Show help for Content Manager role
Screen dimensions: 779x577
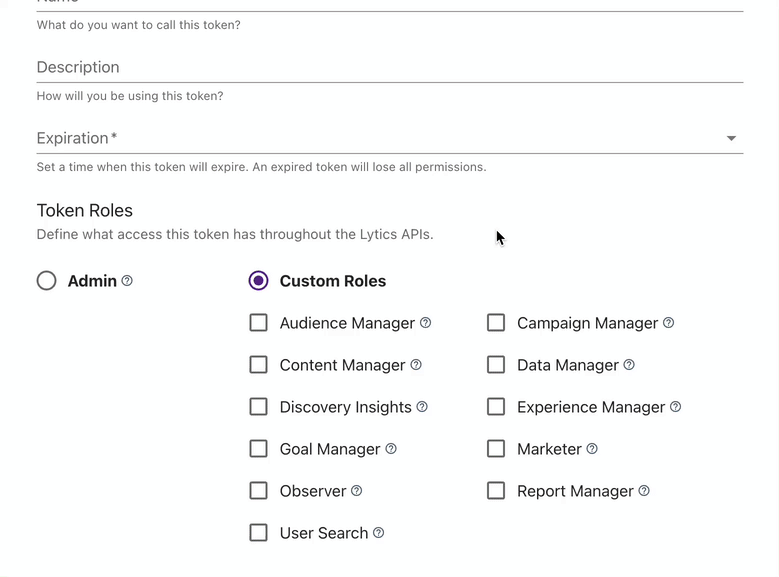tap(416, 365)
